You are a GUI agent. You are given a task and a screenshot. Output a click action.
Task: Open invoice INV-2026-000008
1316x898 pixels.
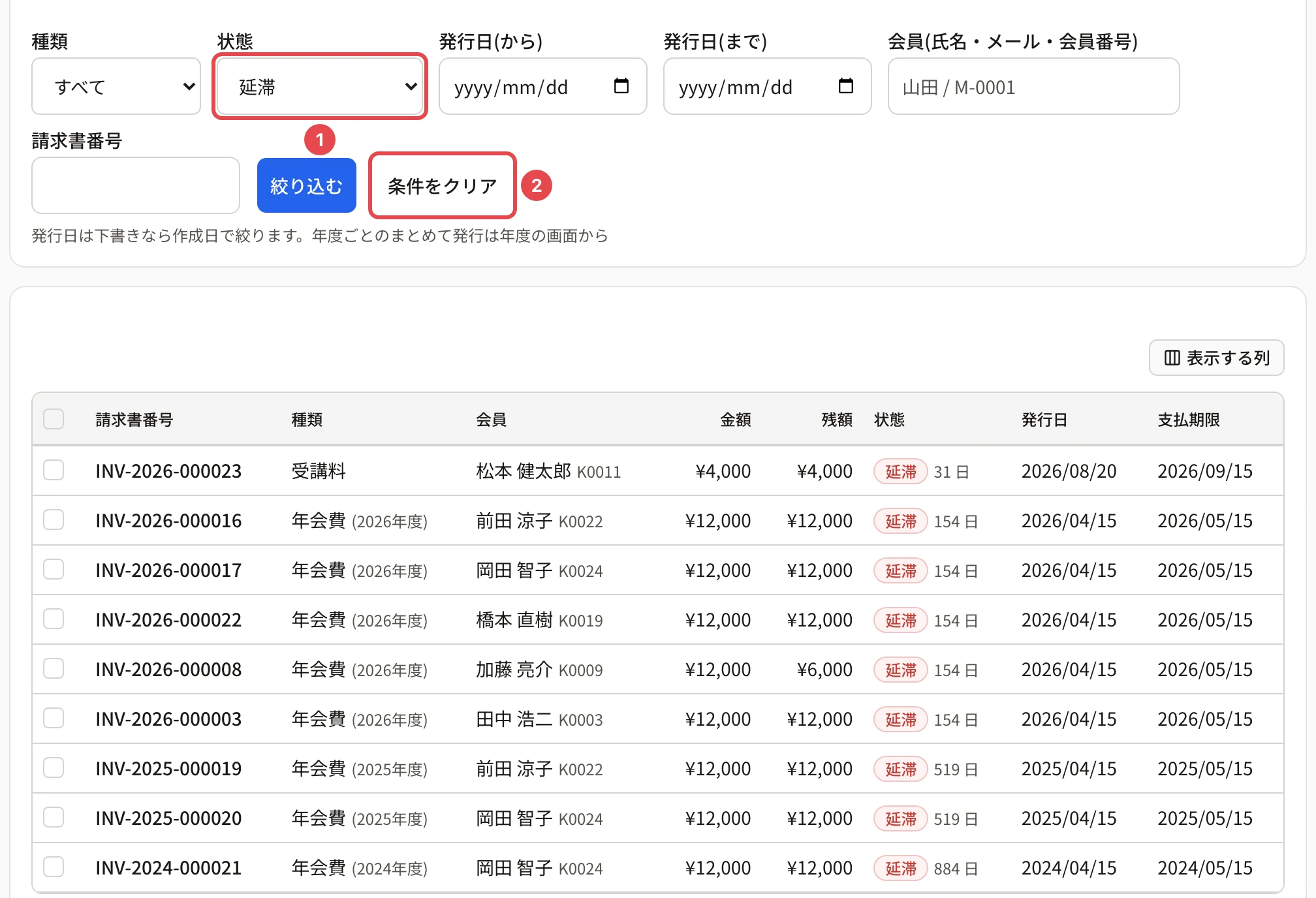coord(168,670)
